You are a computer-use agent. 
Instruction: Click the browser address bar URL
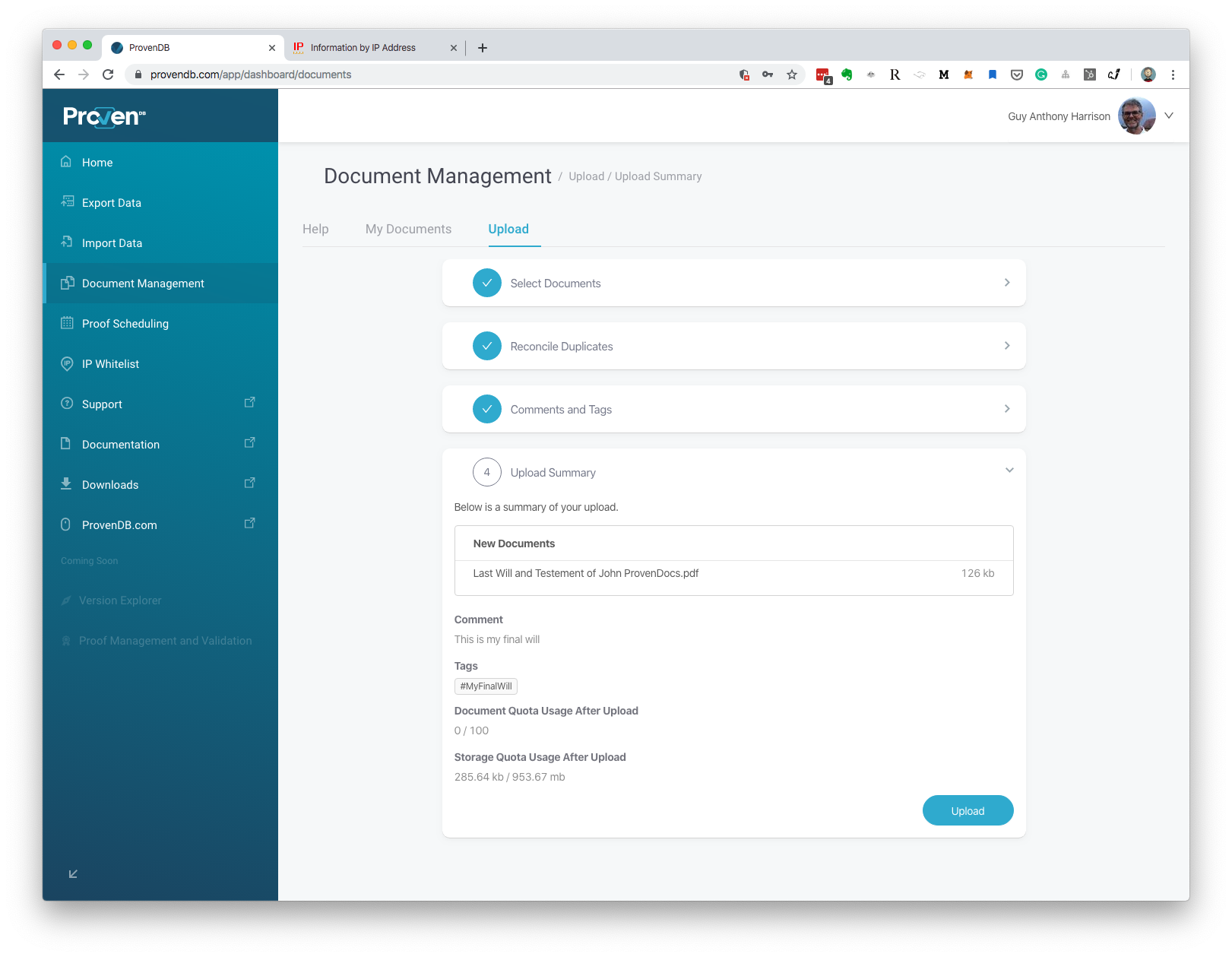coord(251,74)
